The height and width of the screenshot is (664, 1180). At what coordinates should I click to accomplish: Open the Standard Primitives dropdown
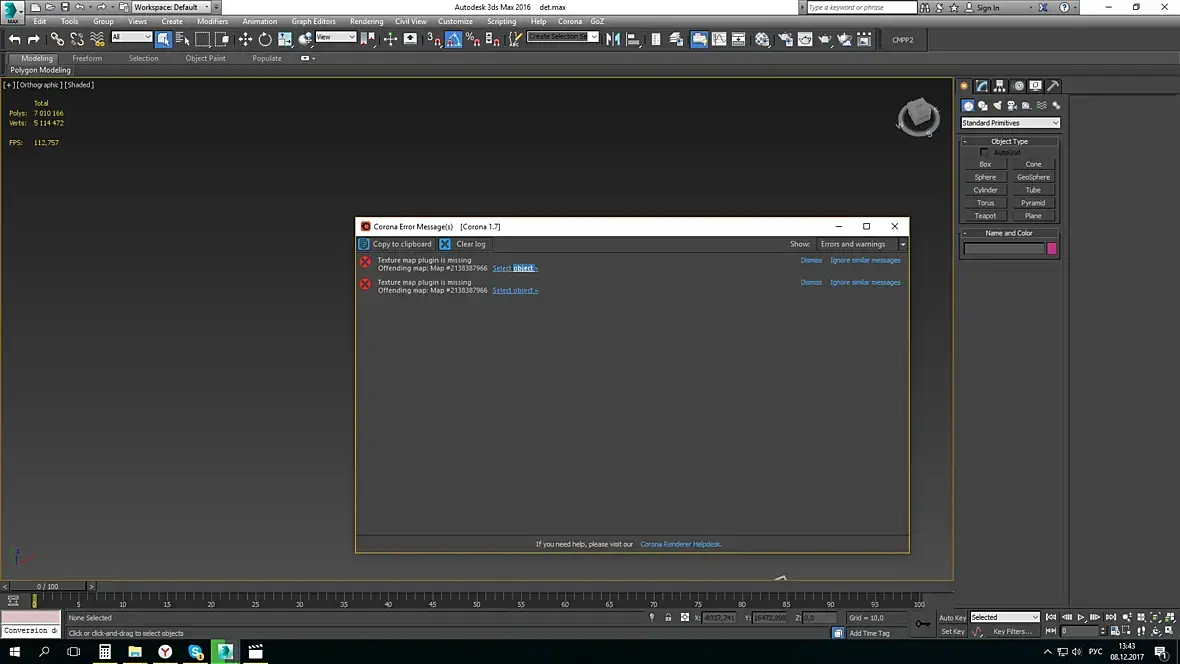click(x=1010, y=123)
